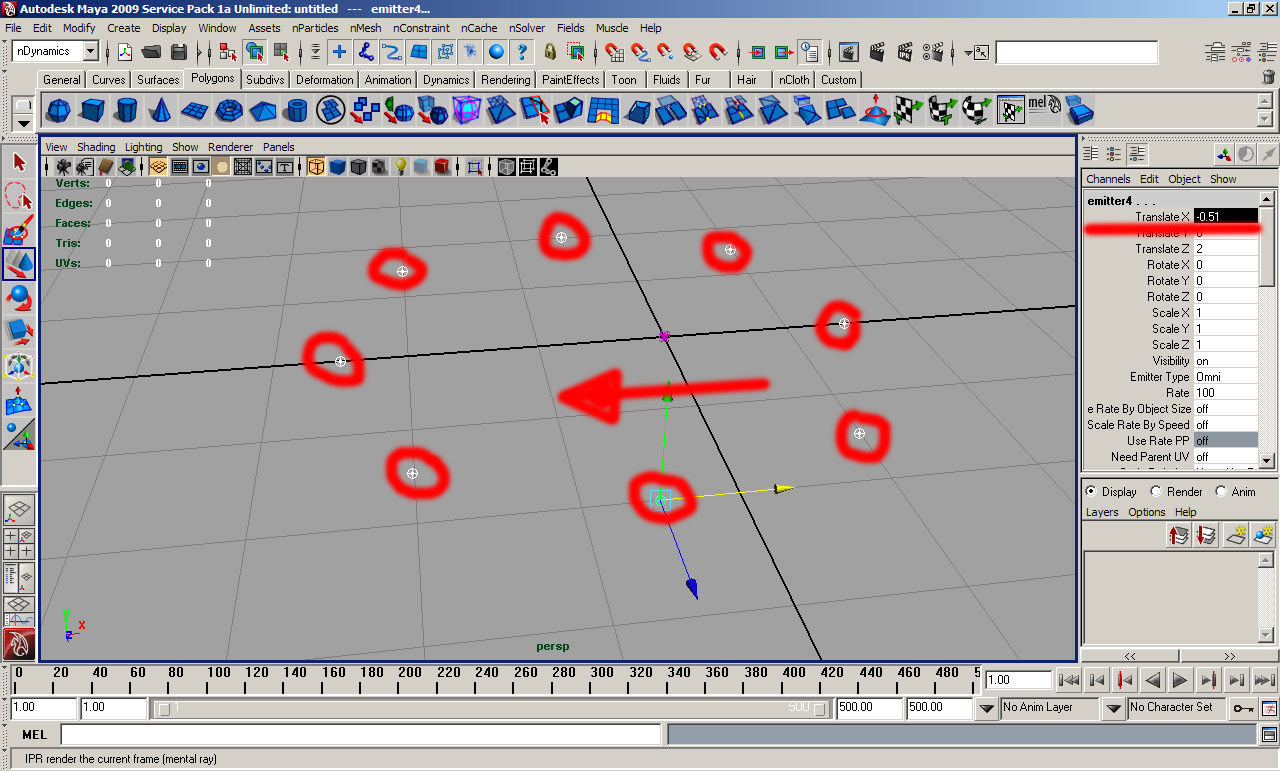The image size is (1280, 771).
Task: Open the auto keyframe key icon
Action: click(1242, 708)
